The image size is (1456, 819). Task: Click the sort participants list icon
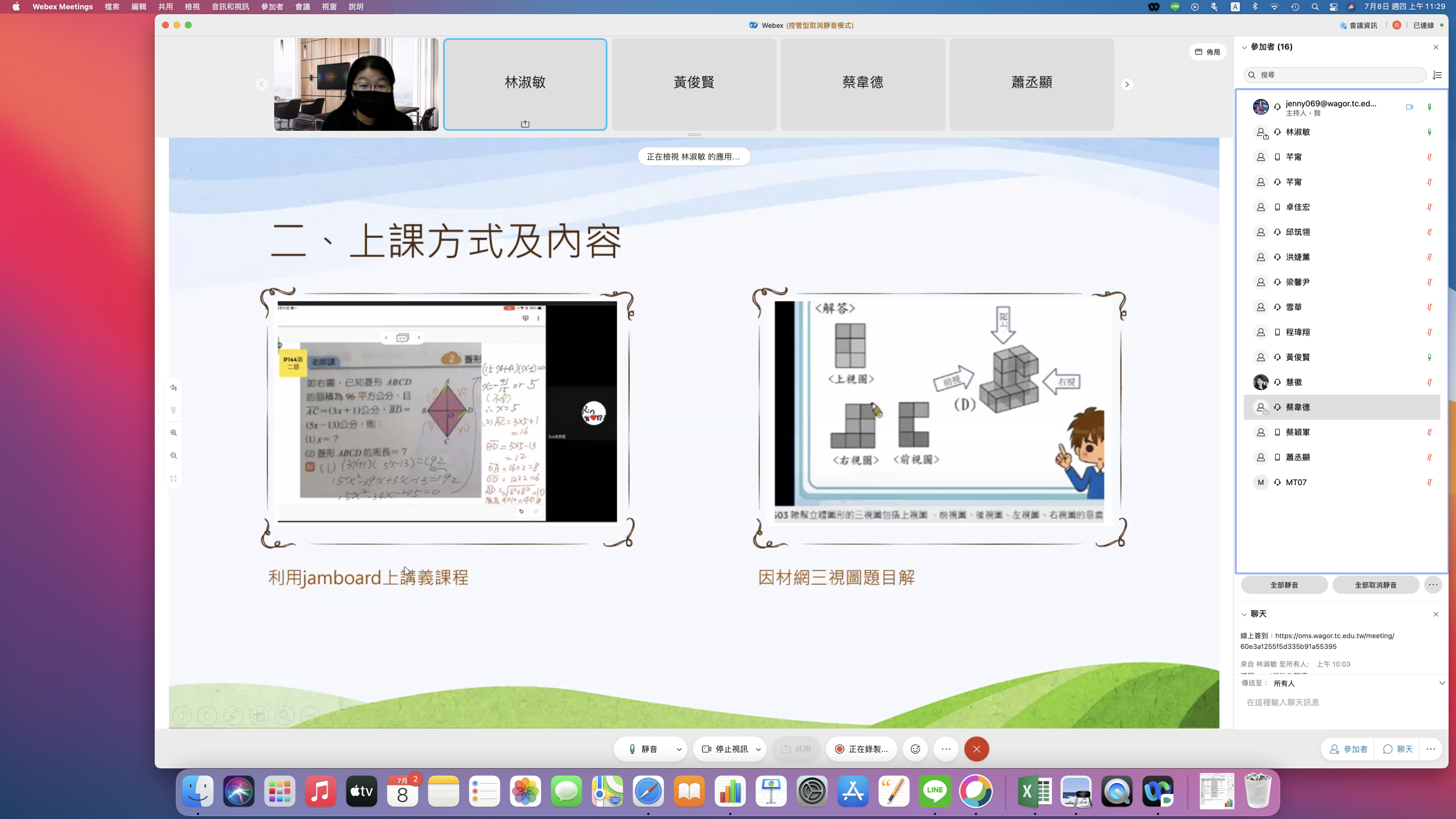click(1437, 75)
